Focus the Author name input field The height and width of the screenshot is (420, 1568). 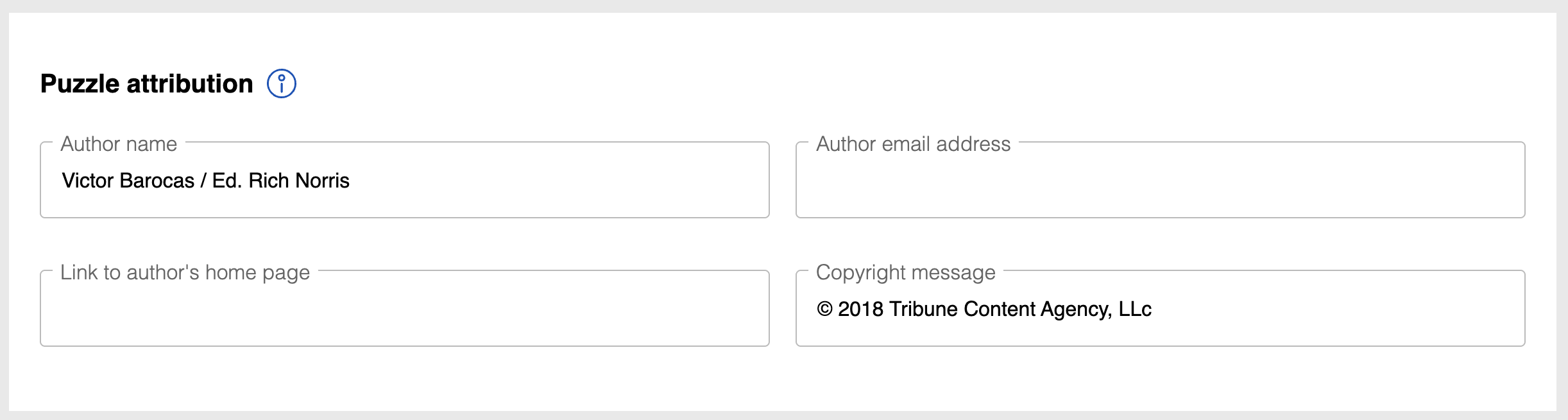tap(545, 180)
